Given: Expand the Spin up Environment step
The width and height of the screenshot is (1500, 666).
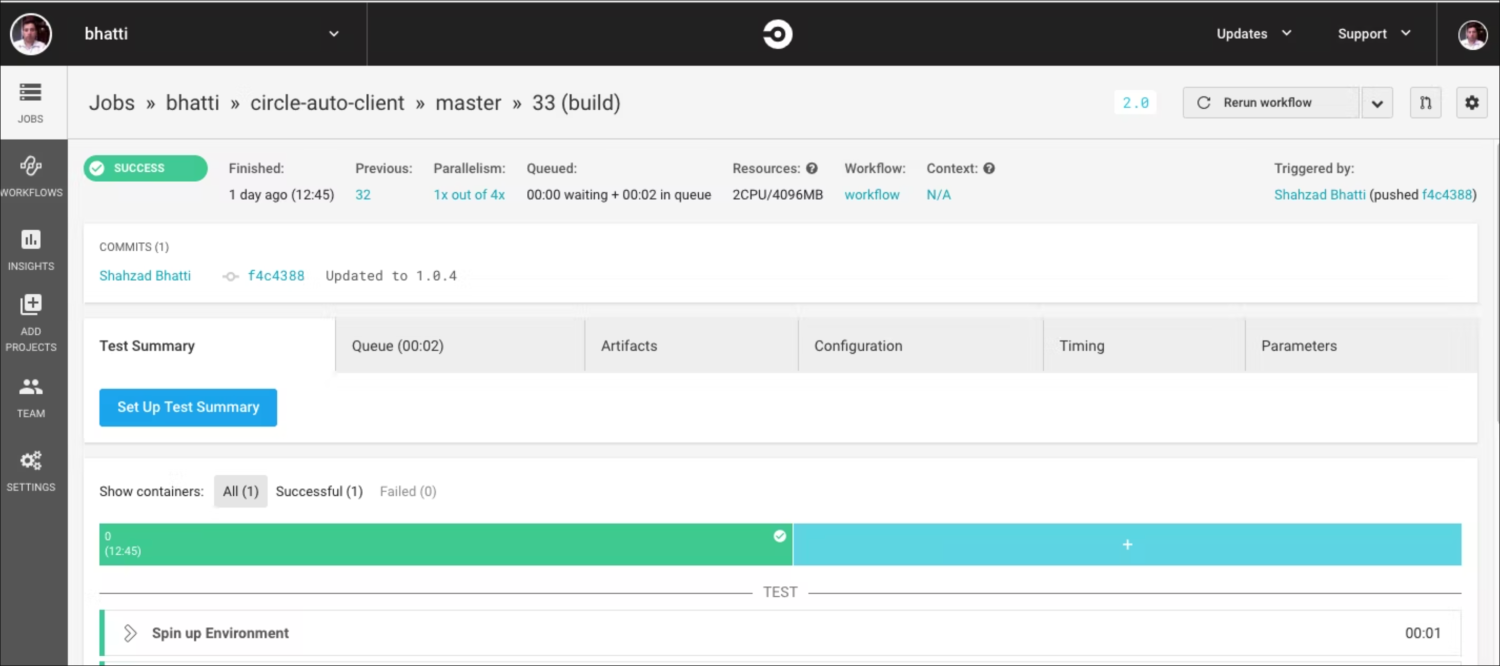Looking at the screenshot, I should point(130,633).
